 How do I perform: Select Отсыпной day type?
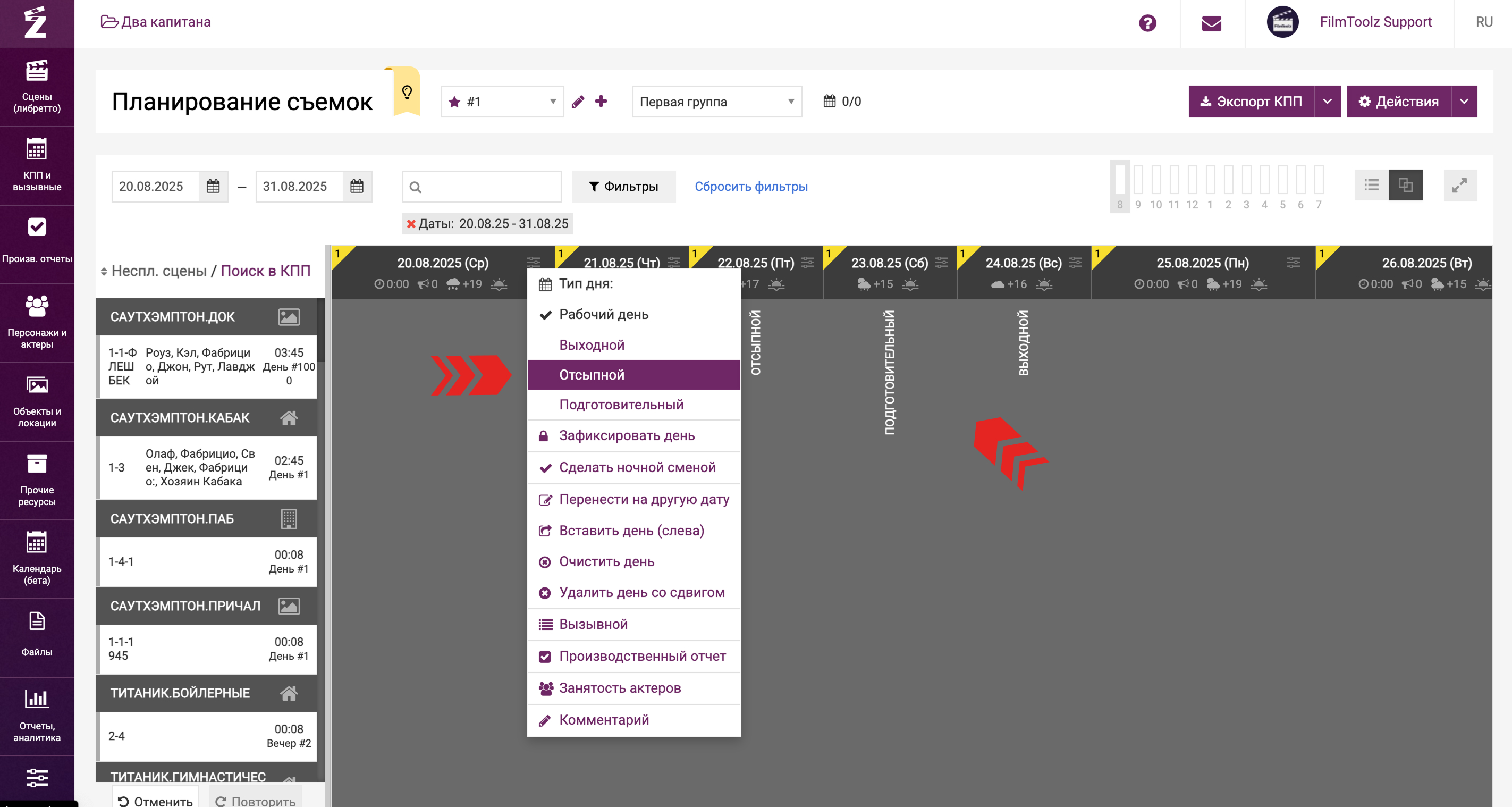click(x=634, y=375)
